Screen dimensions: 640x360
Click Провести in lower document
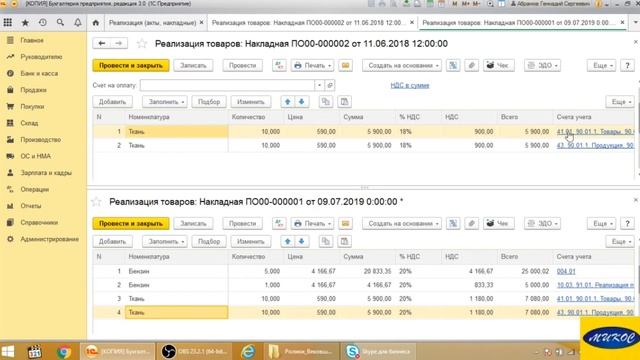pyautogui.click(x=242, y=223)
